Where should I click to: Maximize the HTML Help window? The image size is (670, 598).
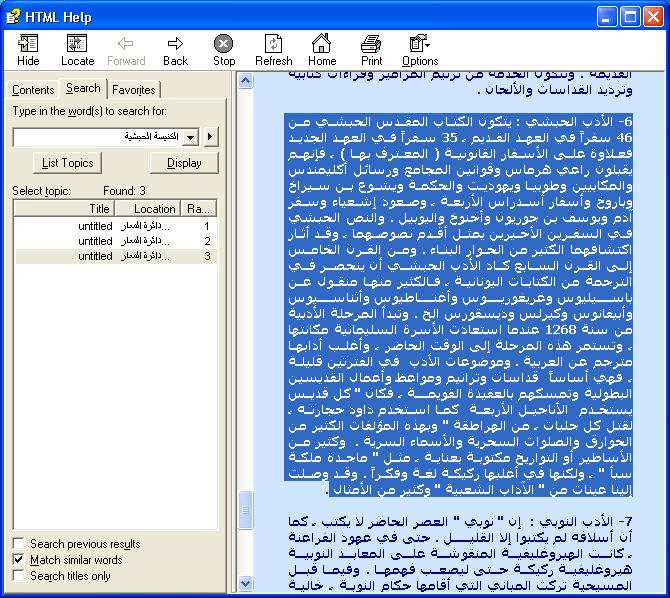(x=630, y=17)
